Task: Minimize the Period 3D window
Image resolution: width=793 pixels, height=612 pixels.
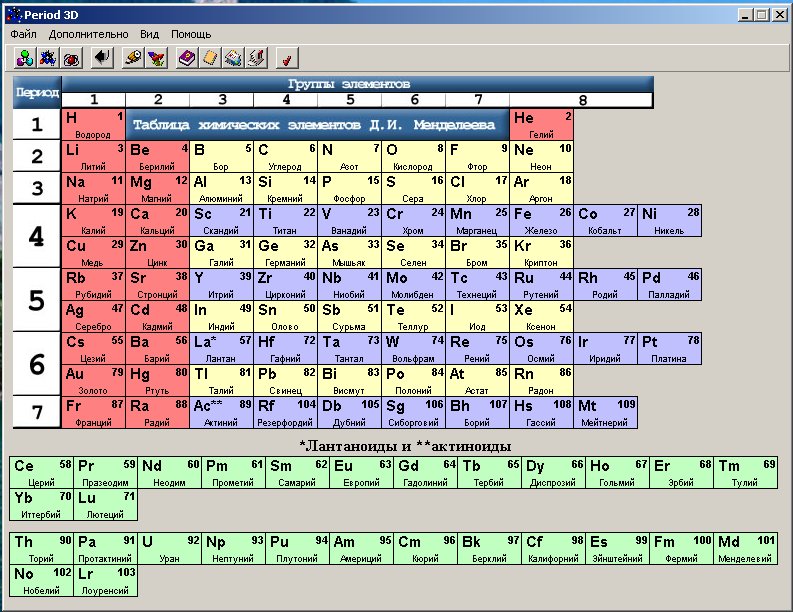Action: coord(745,15)
